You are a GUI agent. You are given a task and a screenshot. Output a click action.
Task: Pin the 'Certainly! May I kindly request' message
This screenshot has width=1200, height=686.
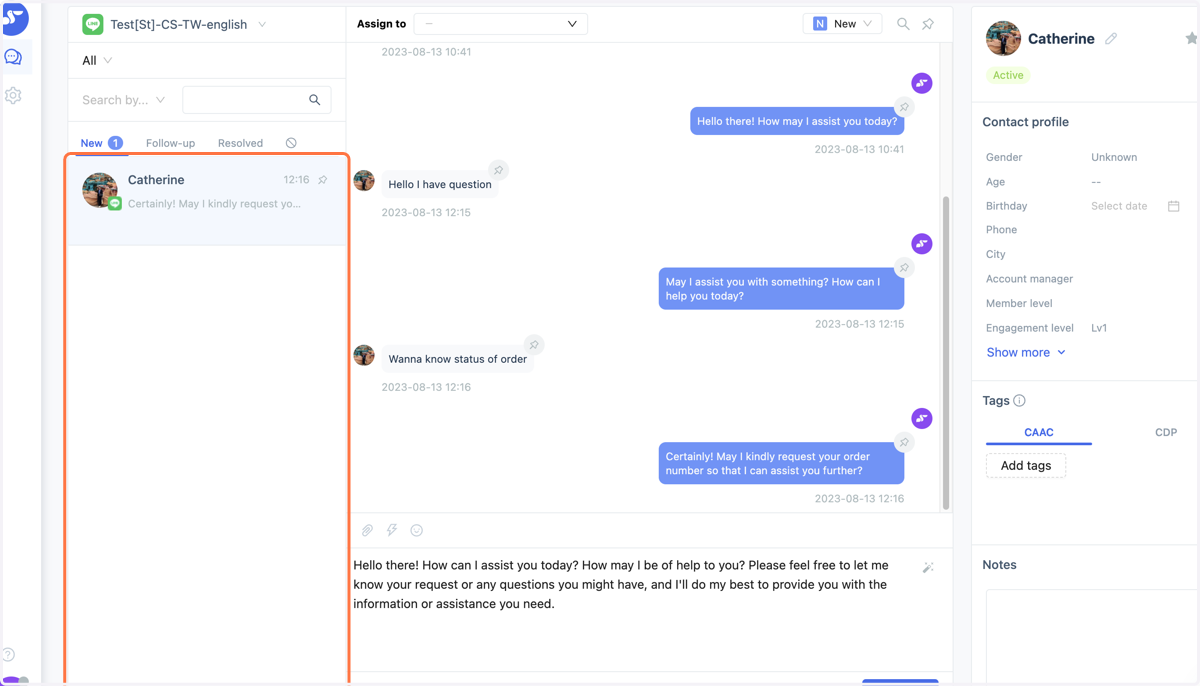(x=904, y=442)
